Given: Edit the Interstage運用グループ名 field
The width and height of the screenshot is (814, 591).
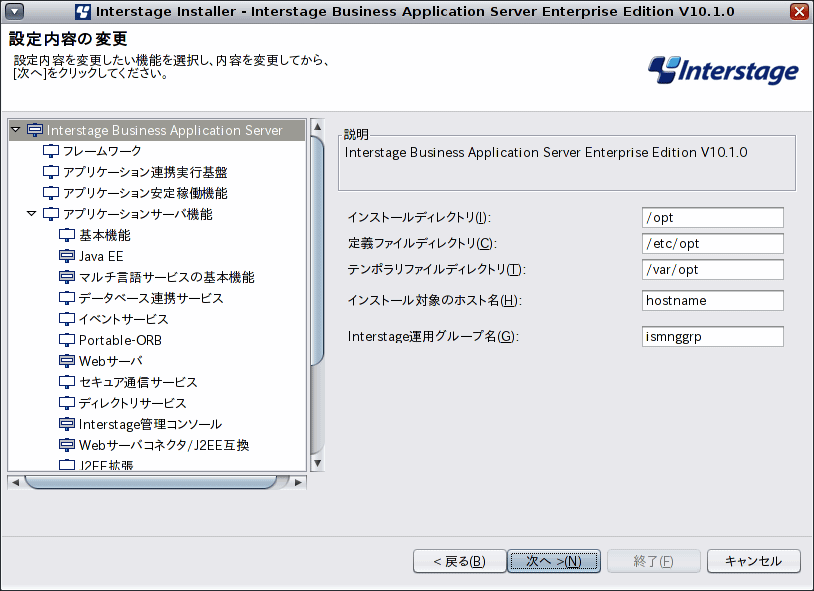Looking at the screenshot, I should point(713,337).
